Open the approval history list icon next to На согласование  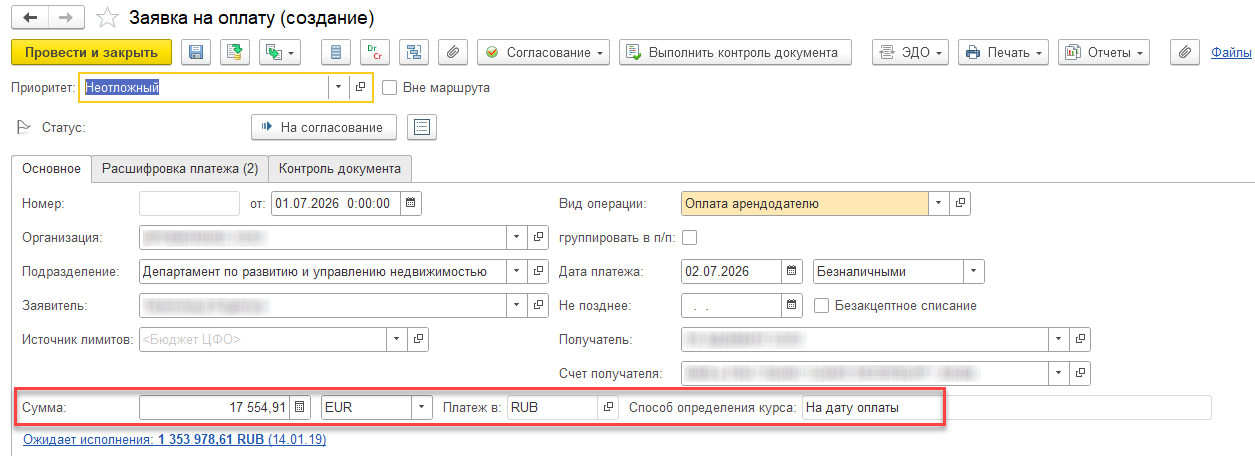click(x=421, y=127)
